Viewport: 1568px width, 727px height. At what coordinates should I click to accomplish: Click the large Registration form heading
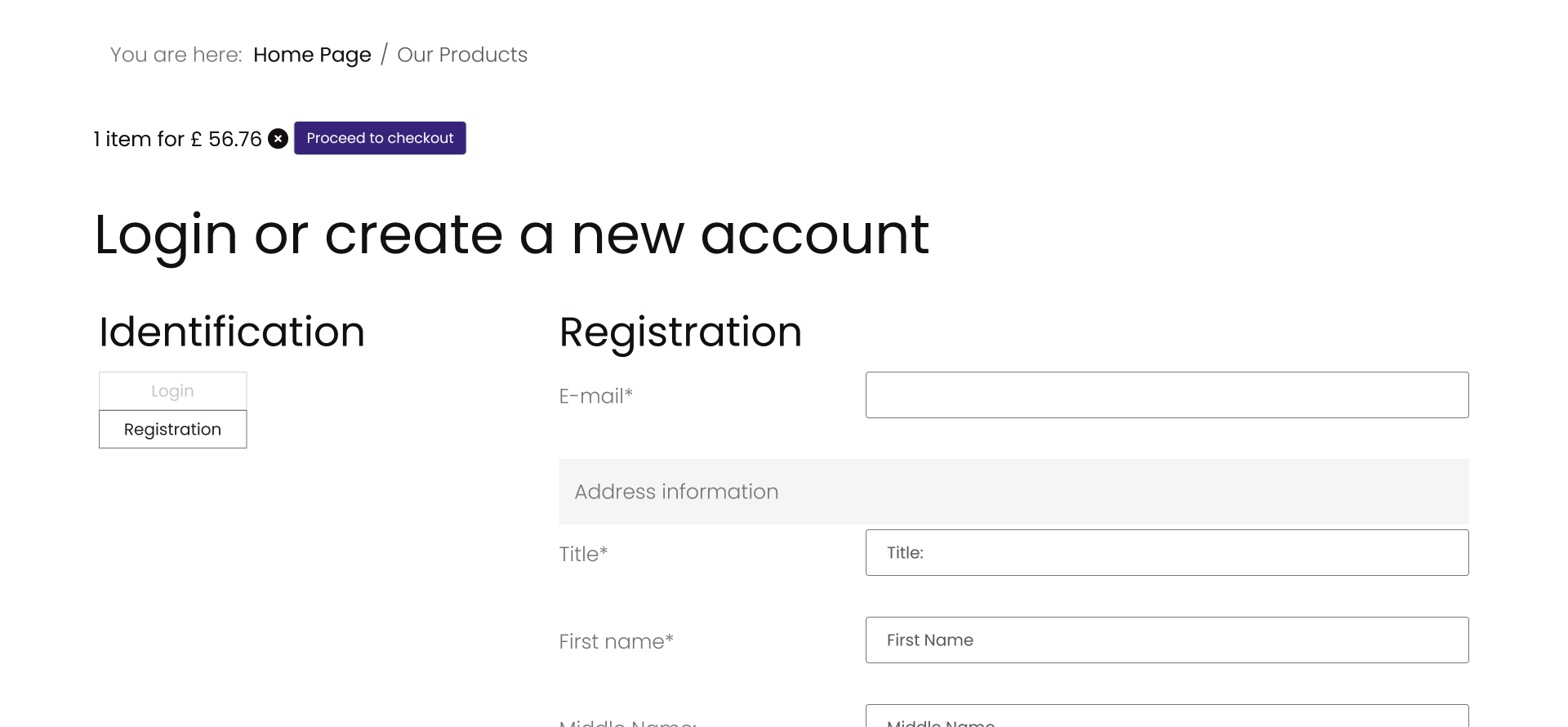pos(680,332)
